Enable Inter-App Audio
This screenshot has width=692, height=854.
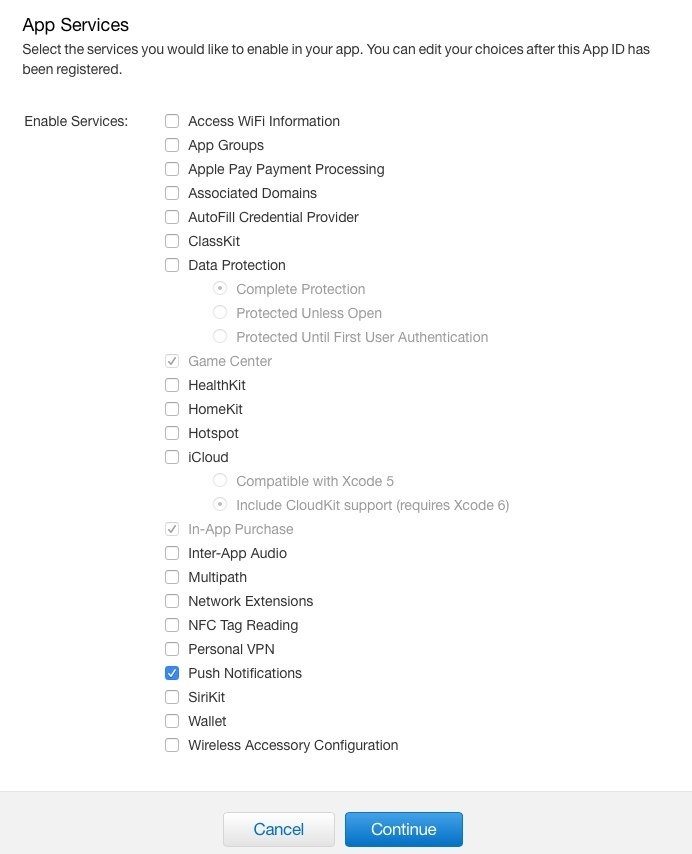click(x=172, y=553)
